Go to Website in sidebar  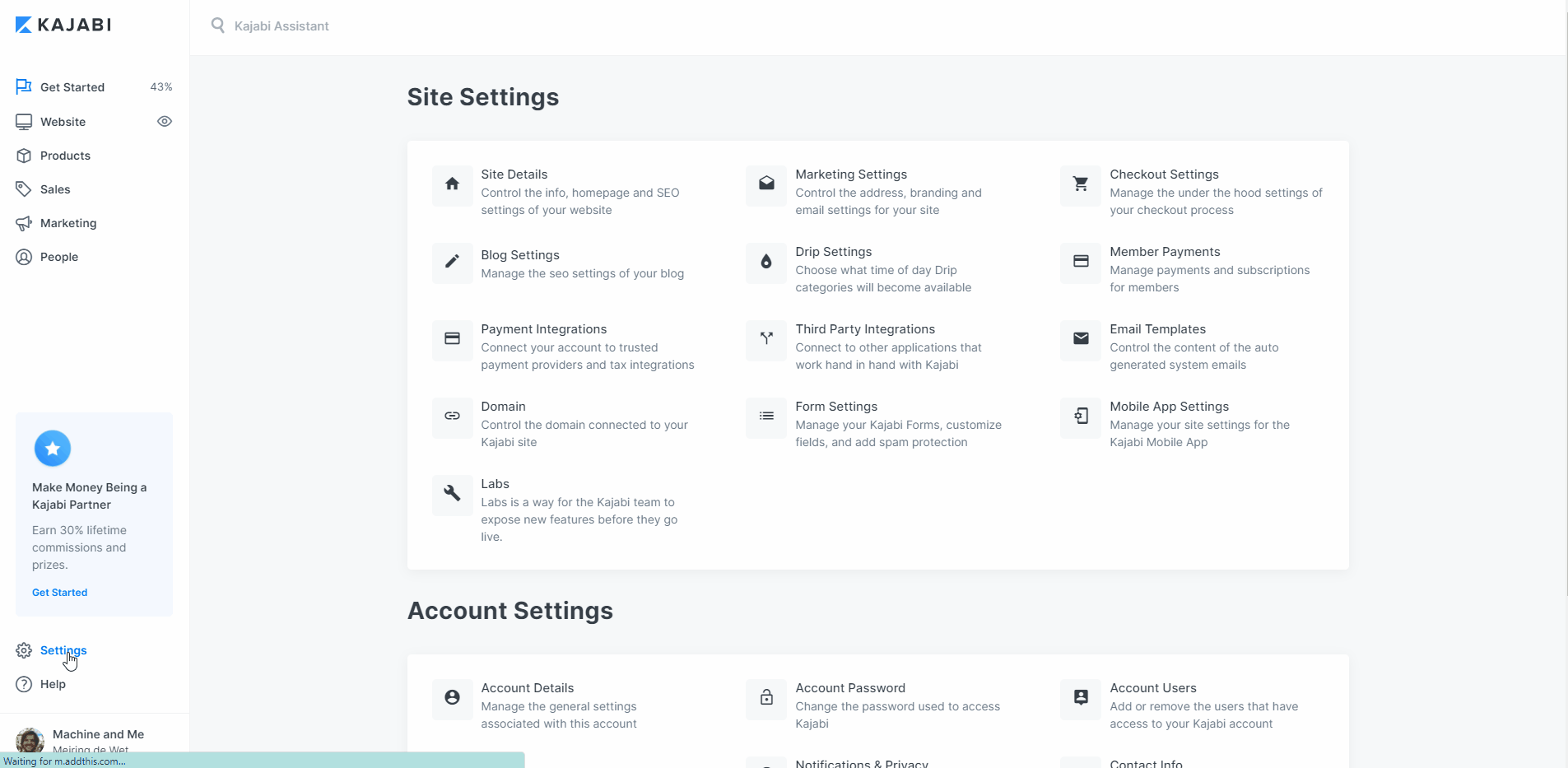[x=63, y=122]
